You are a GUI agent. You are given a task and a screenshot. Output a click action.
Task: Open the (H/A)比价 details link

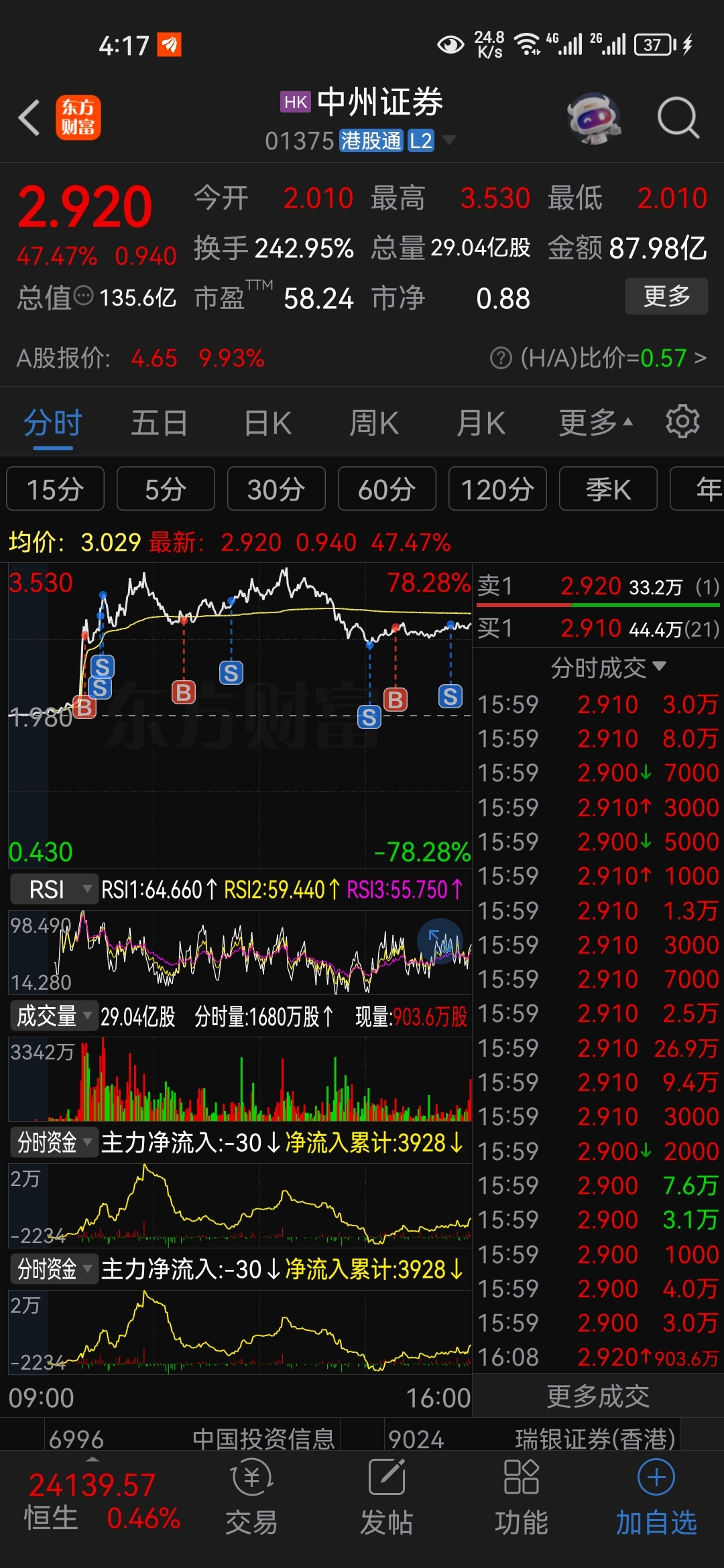[613, 358]
